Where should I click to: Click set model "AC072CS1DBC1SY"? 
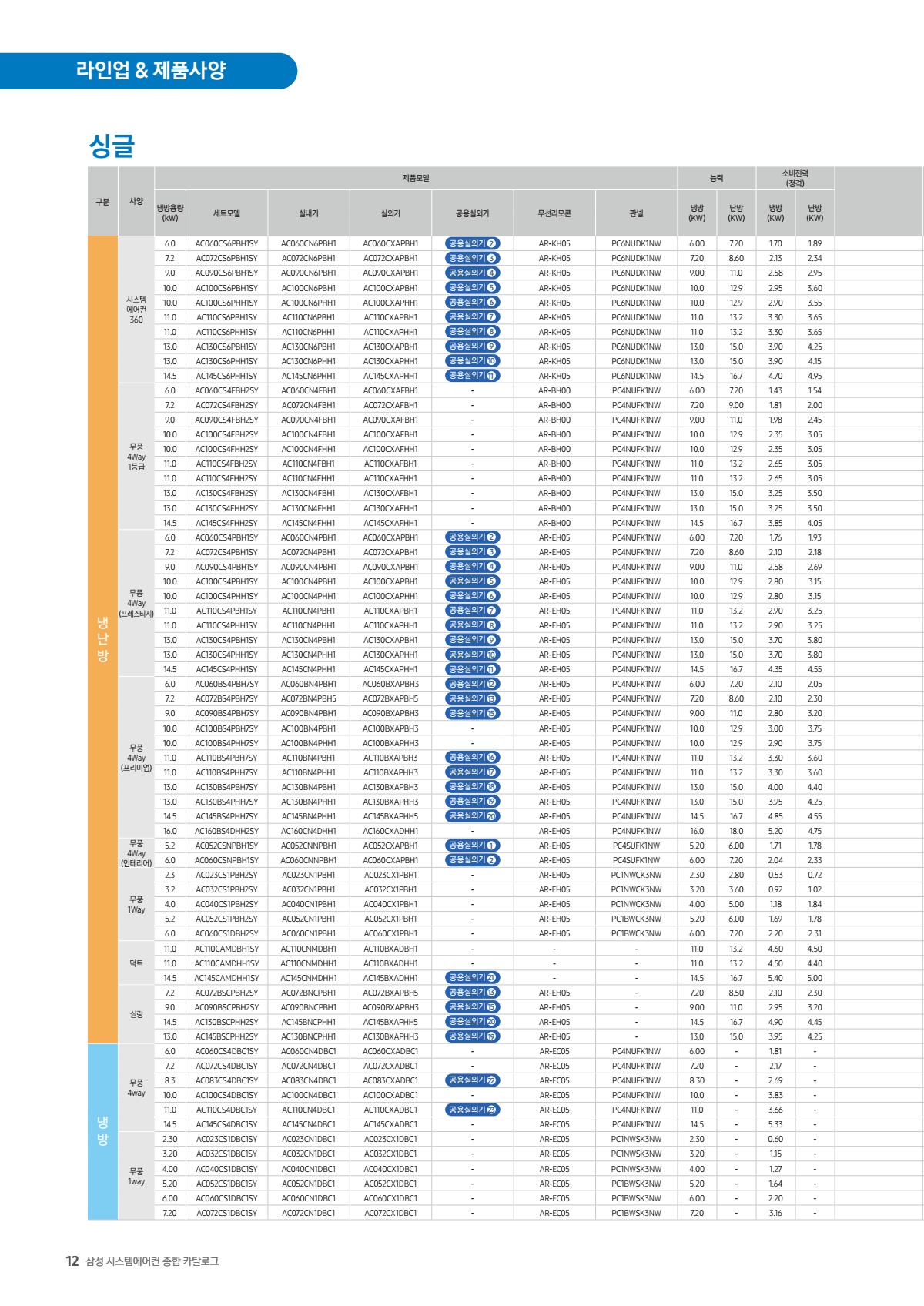227,1213
